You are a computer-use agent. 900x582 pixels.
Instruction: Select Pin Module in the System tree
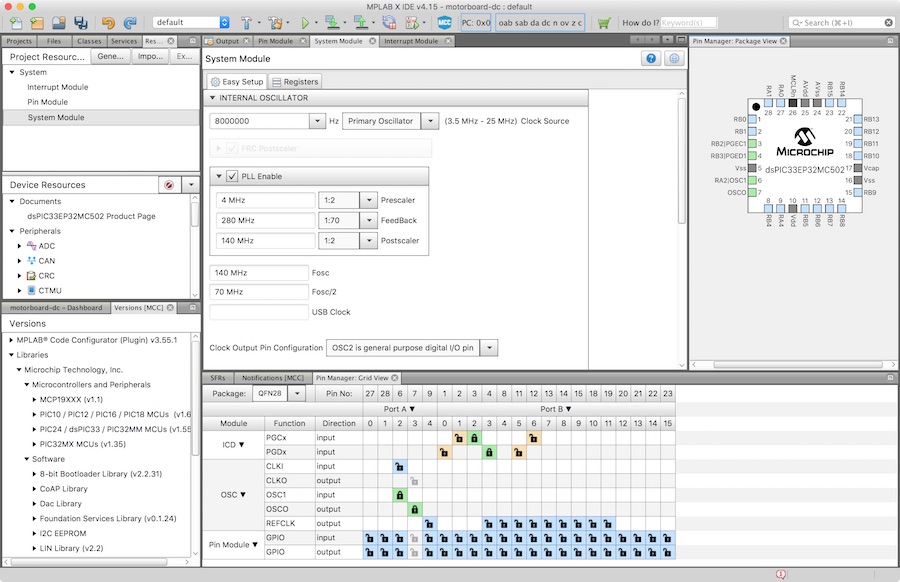[x=47, y=102]
